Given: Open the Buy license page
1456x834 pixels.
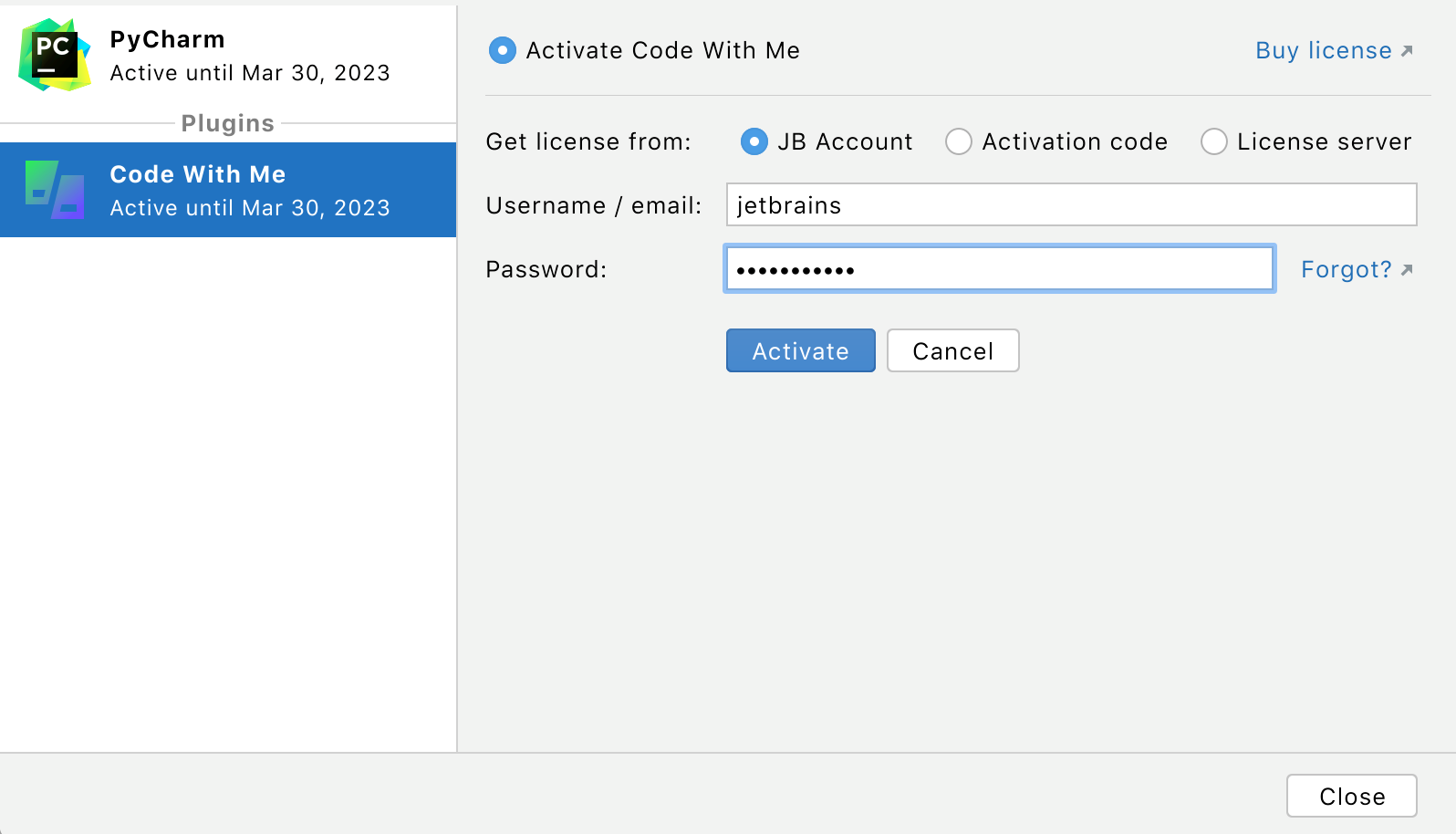Looking at the screenshot, I should (x=1323, y=50).
